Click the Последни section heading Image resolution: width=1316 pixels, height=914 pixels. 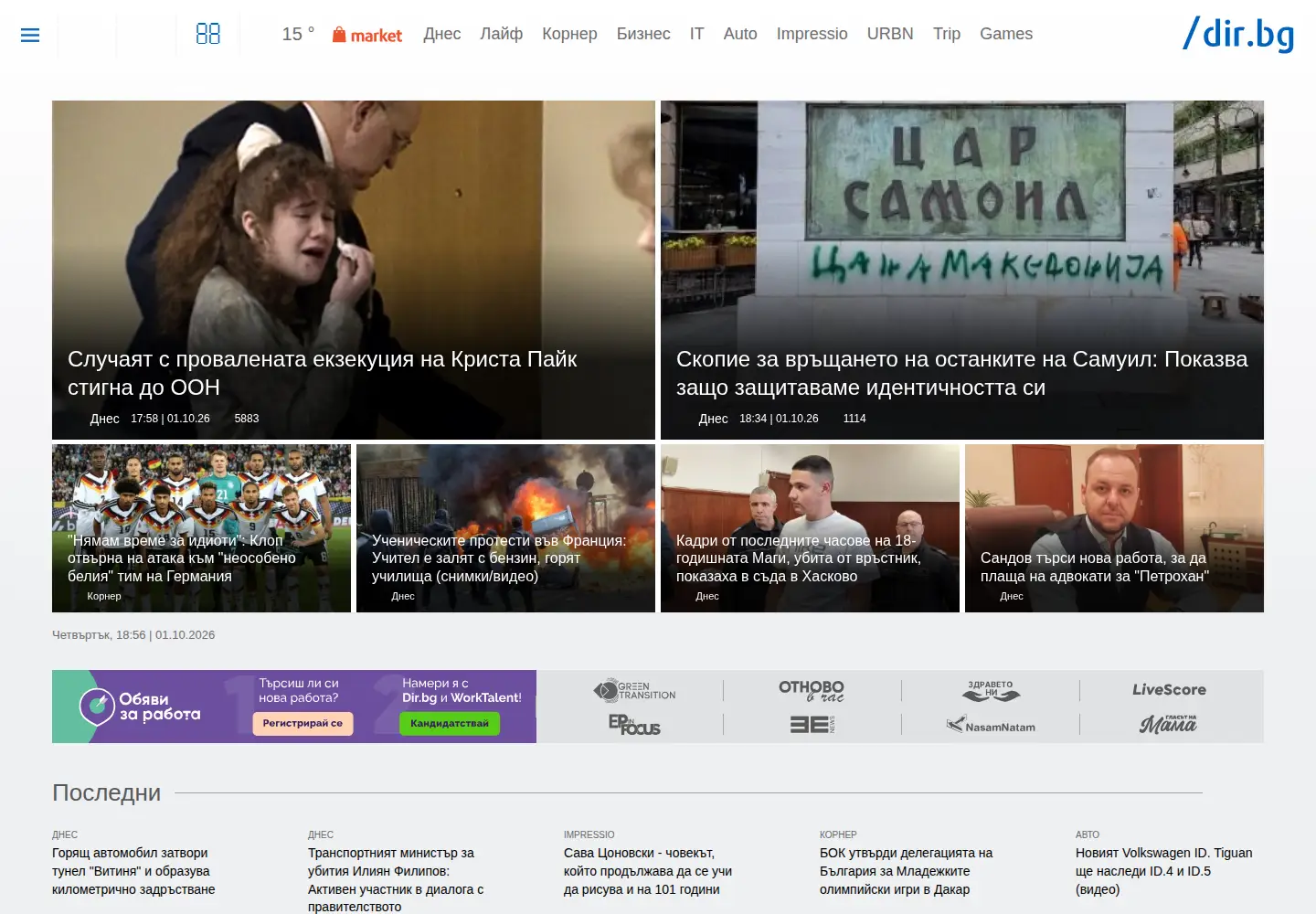pos(106,792)
